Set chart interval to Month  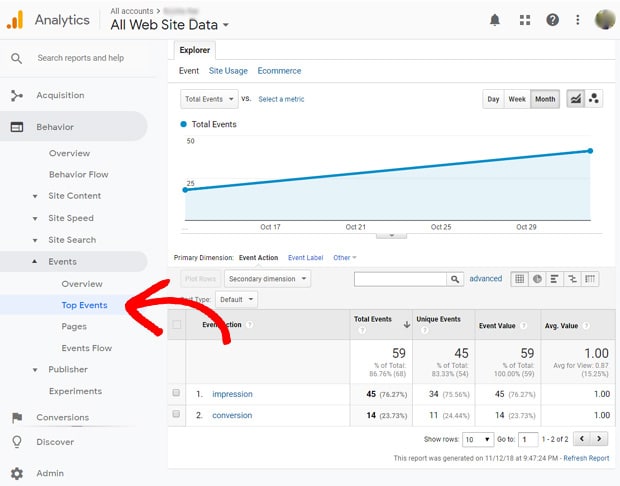click(545, 99)
